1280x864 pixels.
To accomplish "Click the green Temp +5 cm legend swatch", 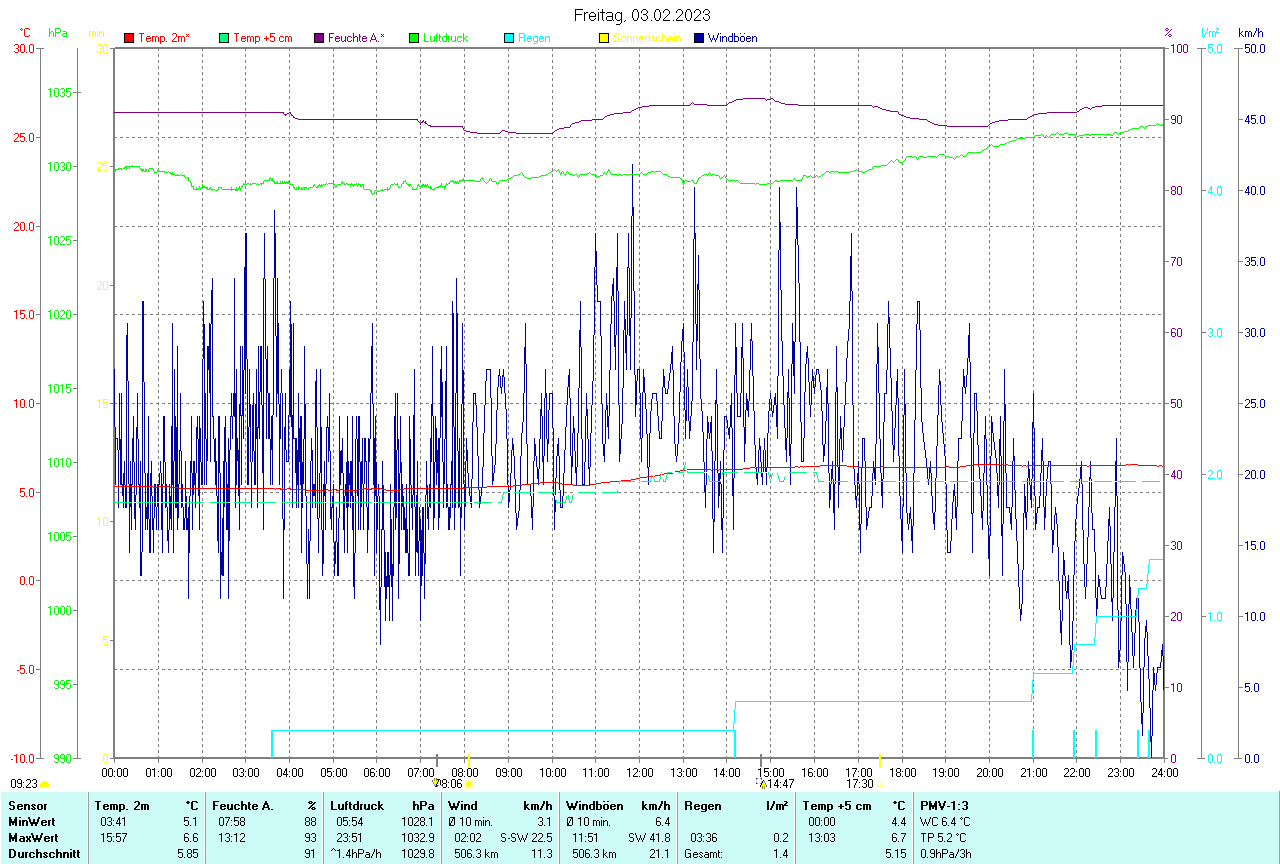I will pyautogui.click(x=224, y=38).
